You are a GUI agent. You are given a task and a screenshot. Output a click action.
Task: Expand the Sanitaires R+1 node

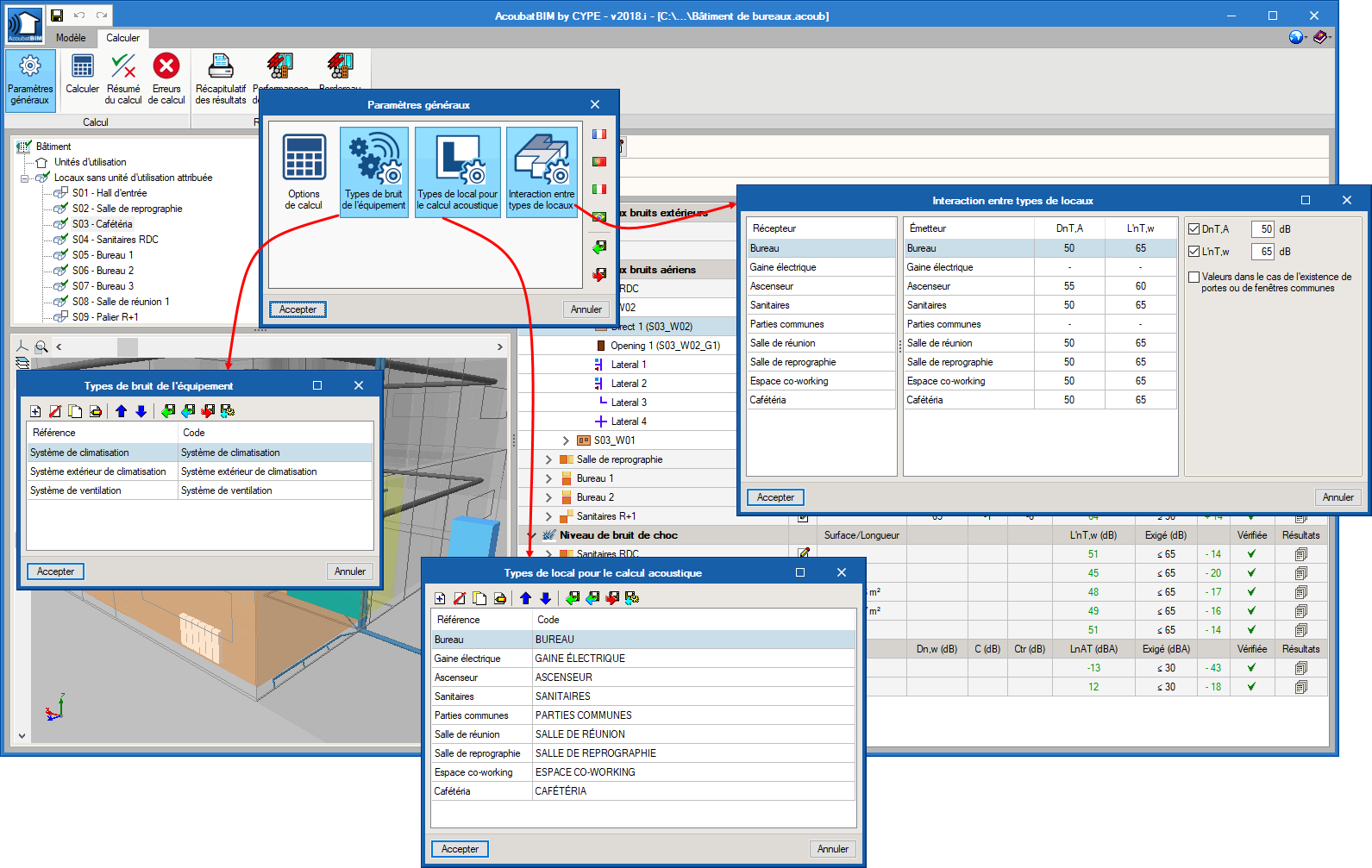click(x=548, y=516)
